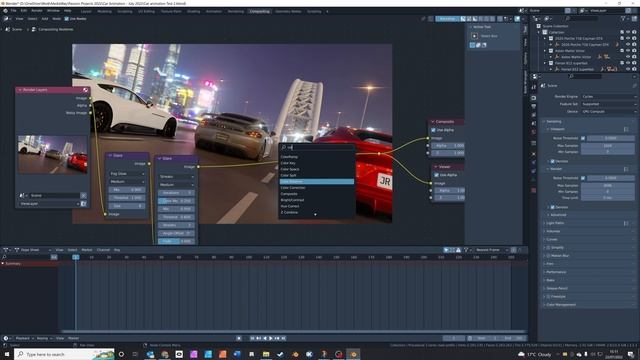Viewport: 640px width, 360px height.
Task: Click the Render Layers node thumbnail preview
Action: (52, 154)
